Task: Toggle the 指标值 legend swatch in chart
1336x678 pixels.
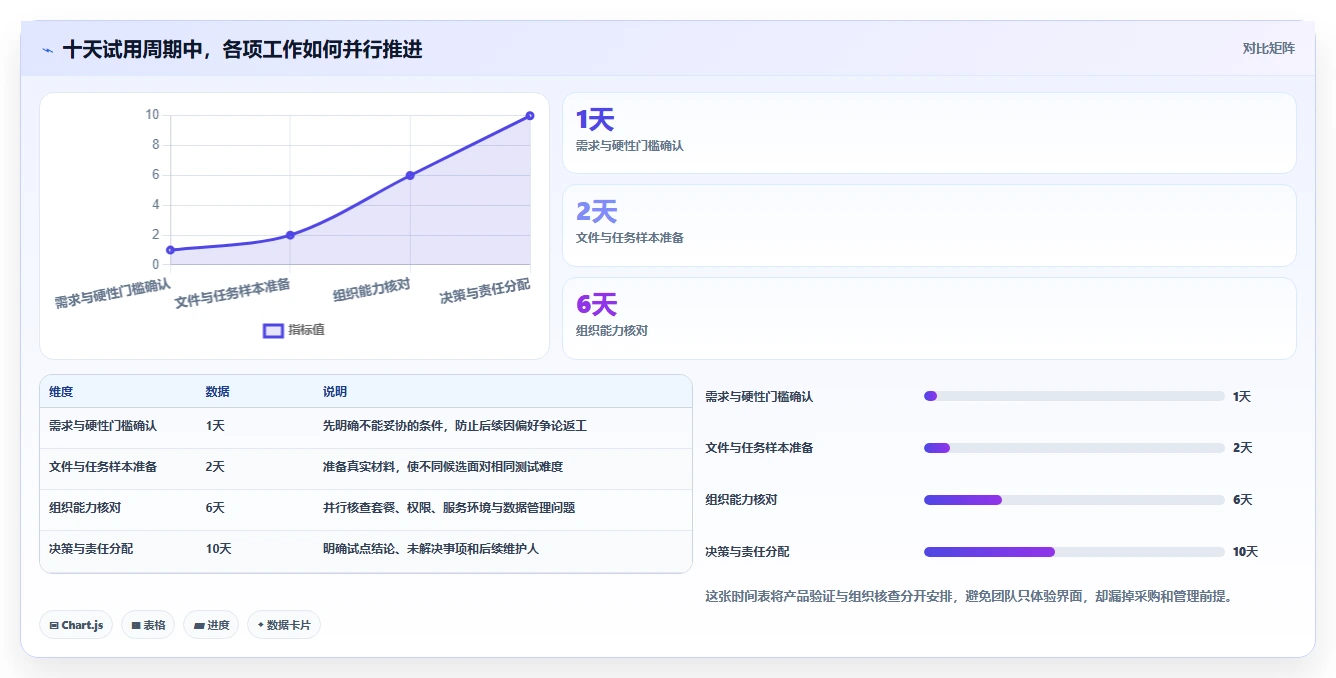Action: 273,331
